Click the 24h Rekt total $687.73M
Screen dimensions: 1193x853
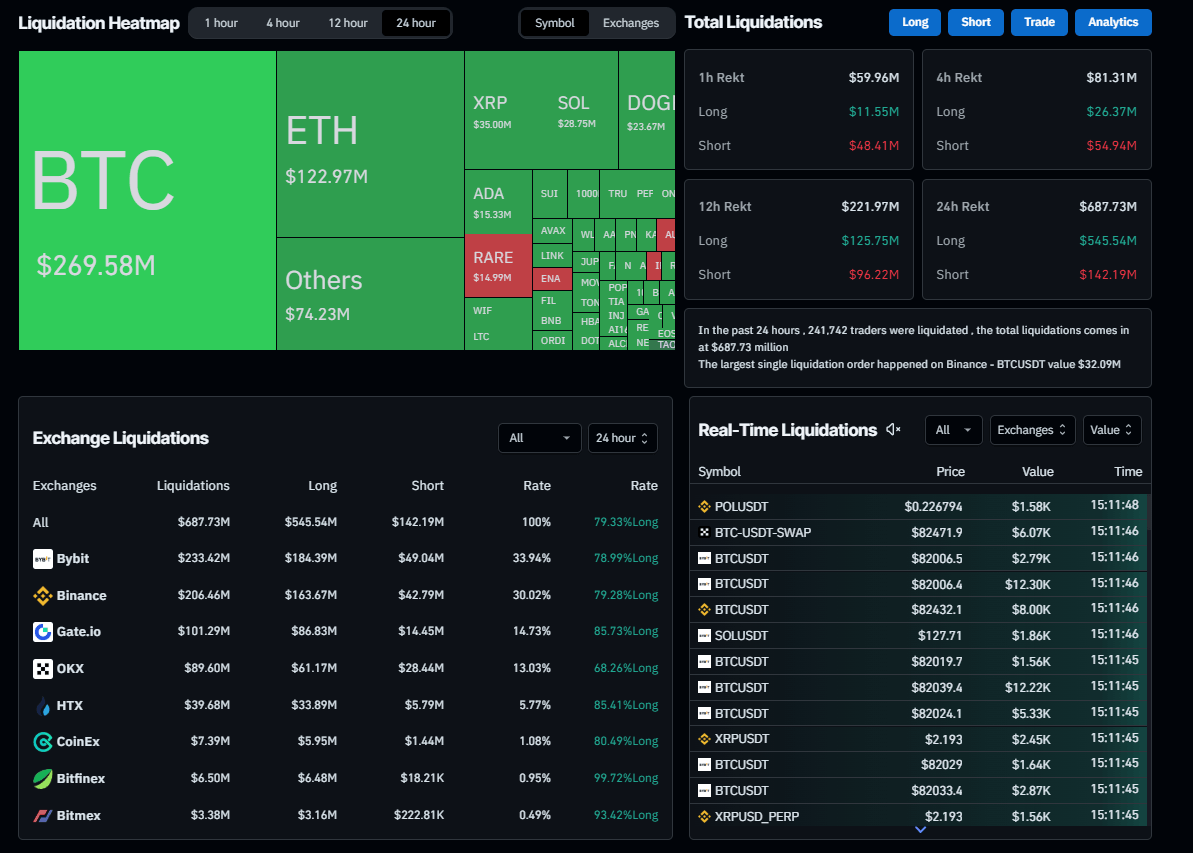tap(1108, 207)
